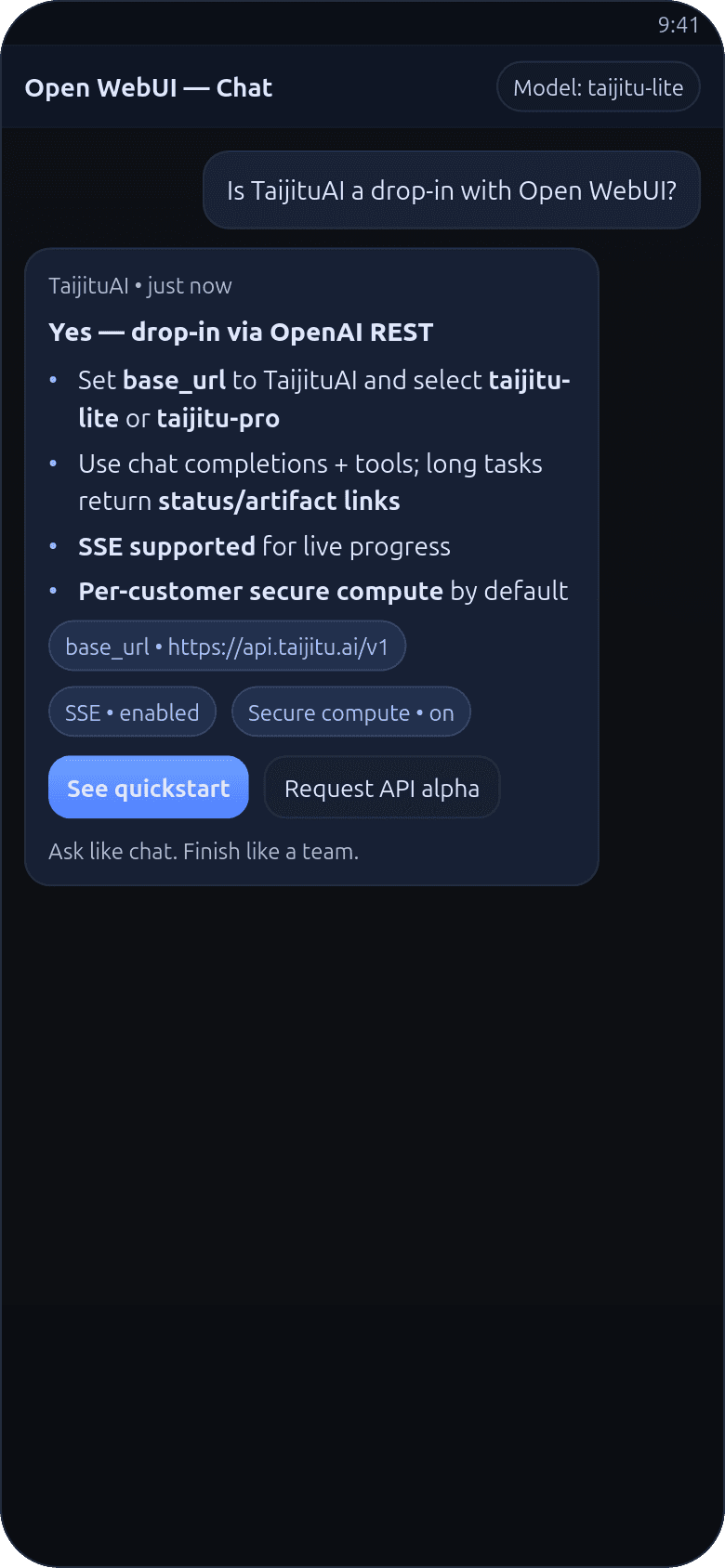The image size is (725, 1568).
Task: Click the Use chat completions + tools text
Action: click(310, 464)
